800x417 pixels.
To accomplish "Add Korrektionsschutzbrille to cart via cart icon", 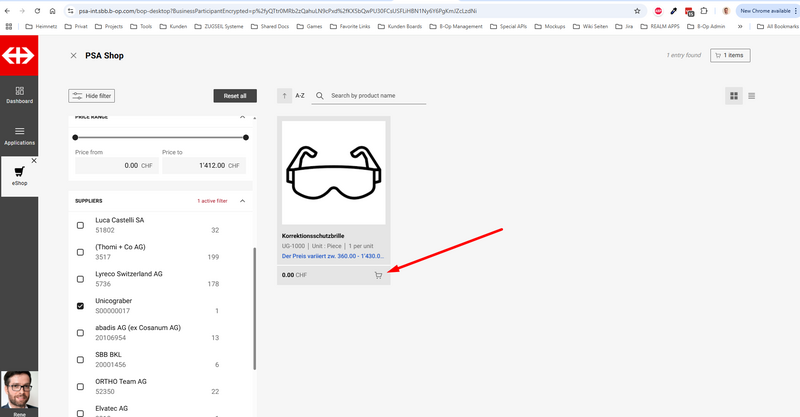I will 378,275.
